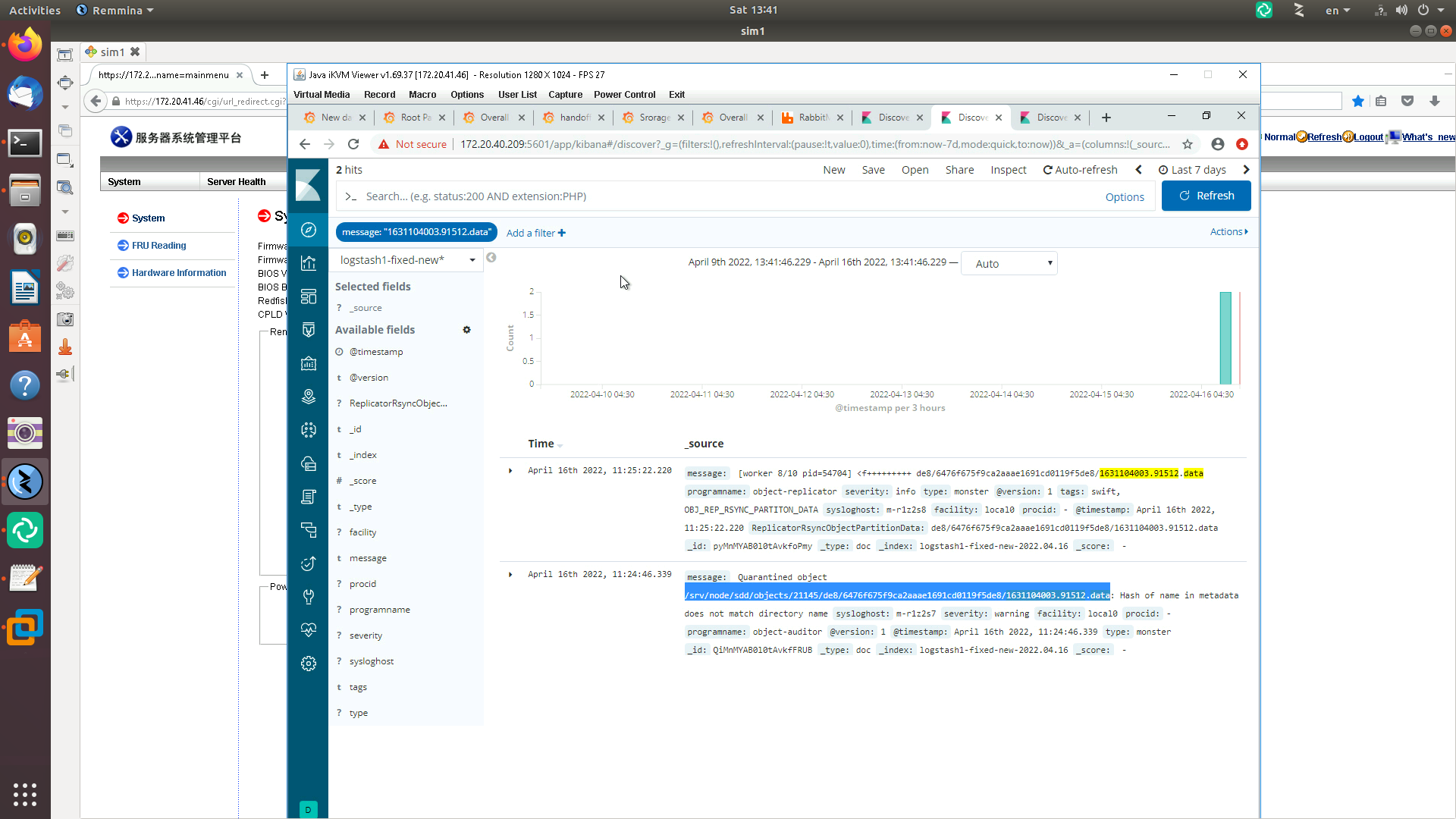Image resolution: width=1456 pixels, height=819 pixels.
Task: Click the blue Refresh button
Action: (x=1206, y=196)
